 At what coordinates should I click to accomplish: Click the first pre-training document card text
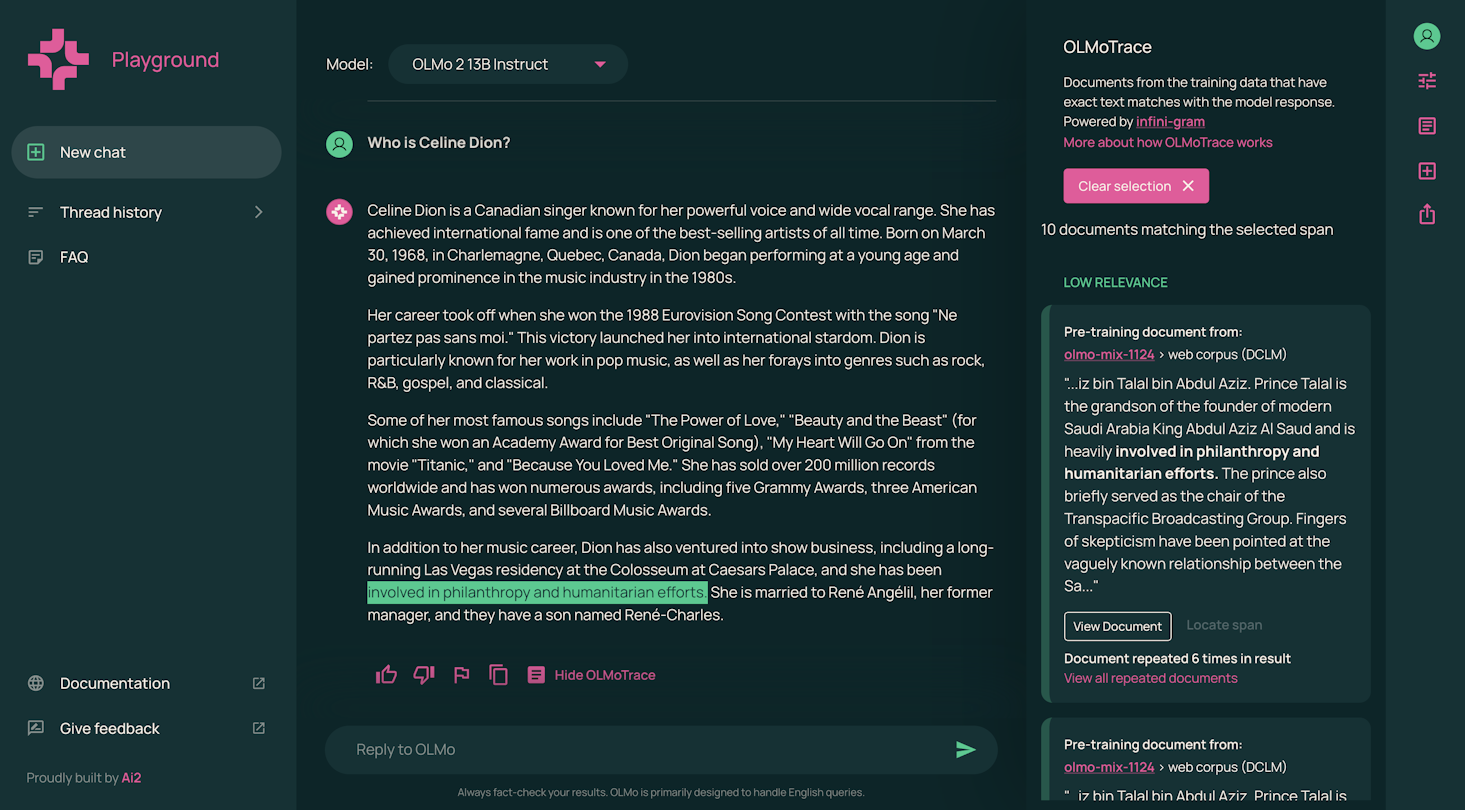click(x=1209, y=485)
